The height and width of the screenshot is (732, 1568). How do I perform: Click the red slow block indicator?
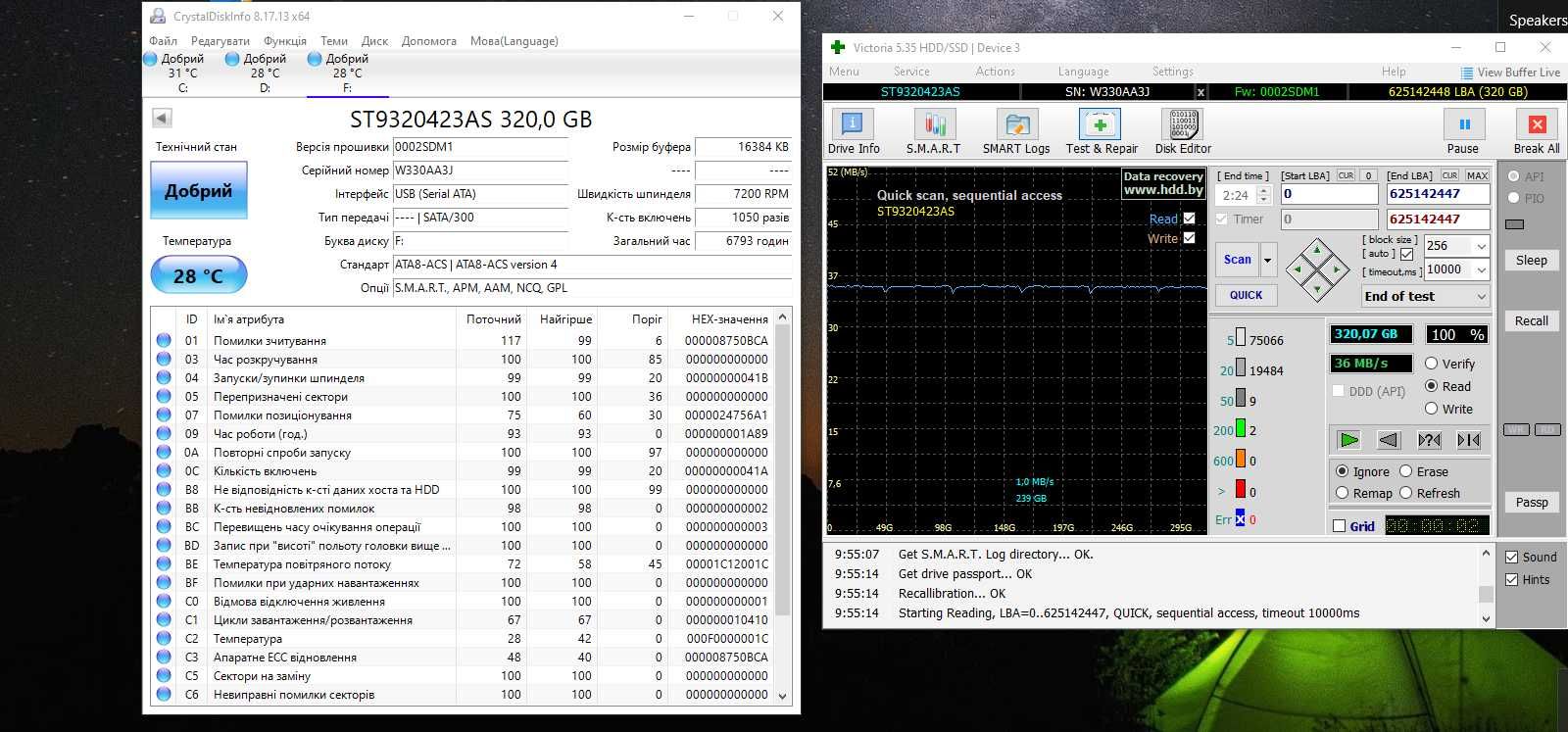click(x=1241, y=489)
